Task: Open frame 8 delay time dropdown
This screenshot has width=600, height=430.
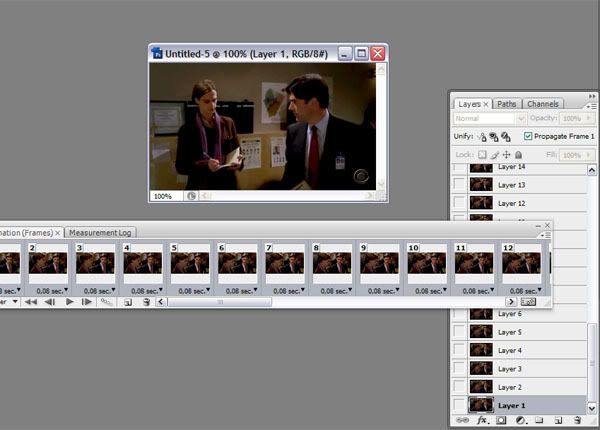Action: point(336,291)
